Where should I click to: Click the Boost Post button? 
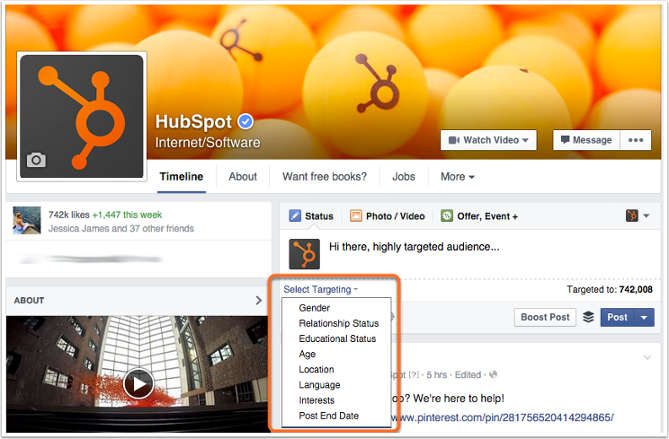point(545,317)
